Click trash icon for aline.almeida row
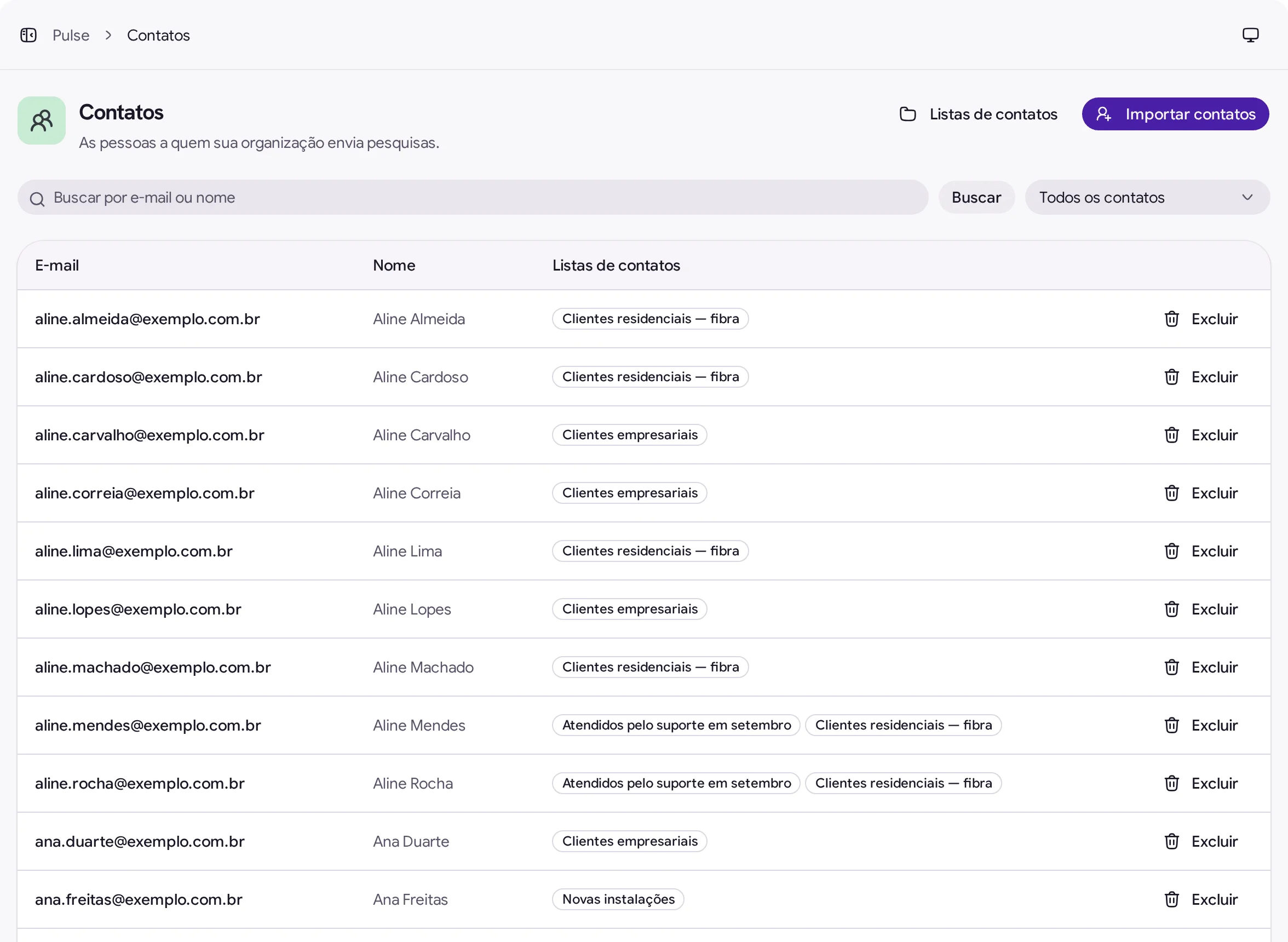Viewport: 1288px width, 942px height. pos(1172,319)
